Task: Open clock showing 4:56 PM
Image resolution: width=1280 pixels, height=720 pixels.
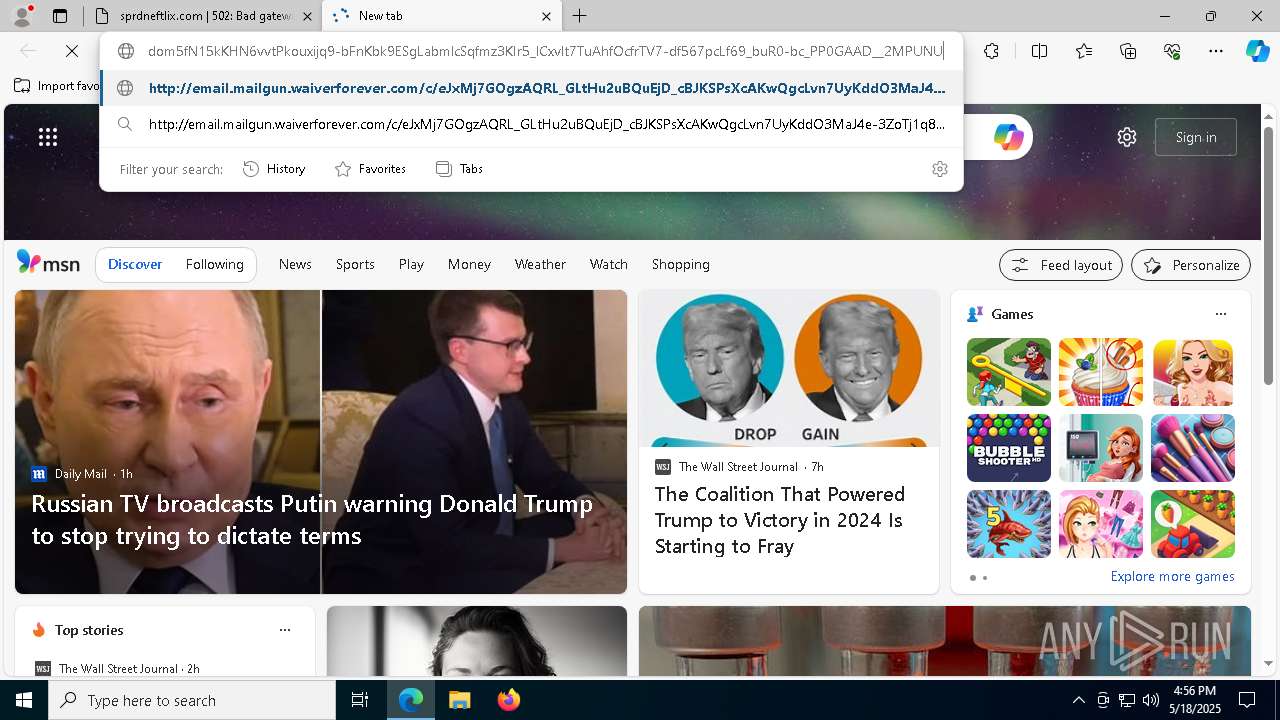Action: (x=1194, y=700)
